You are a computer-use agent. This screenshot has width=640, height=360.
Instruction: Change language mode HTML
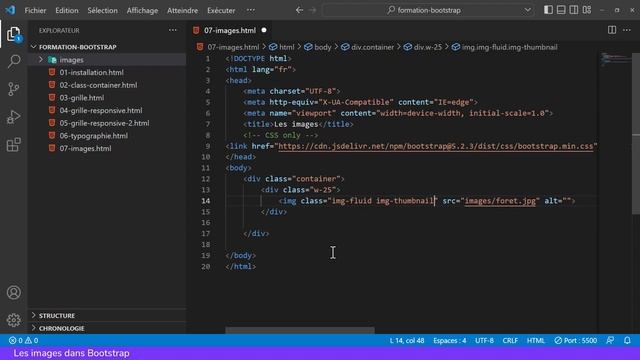click(536, 340)
